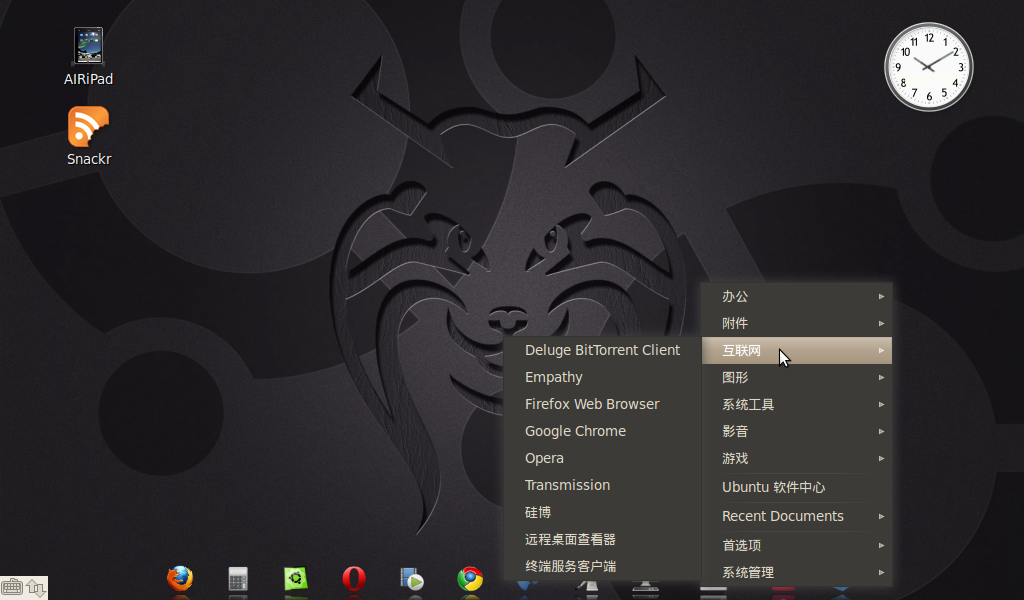Open the 首选项 submenu
The image size is (1024, 600).
pyautogui.click(x=797, y=545)
